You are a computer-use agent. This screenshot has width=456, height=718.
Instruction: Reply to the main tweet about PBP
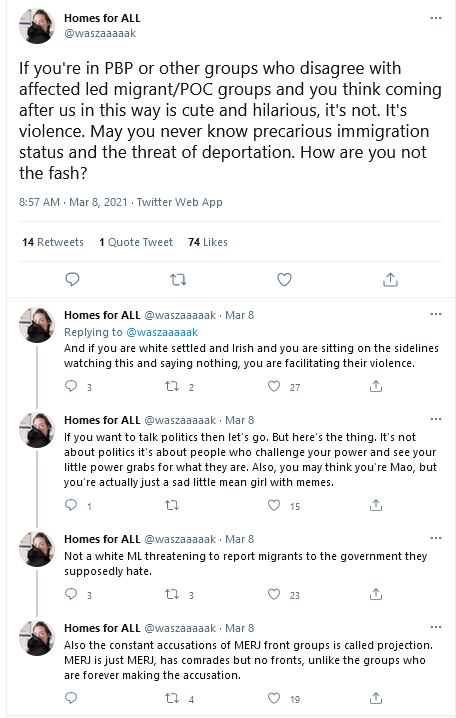72,279
